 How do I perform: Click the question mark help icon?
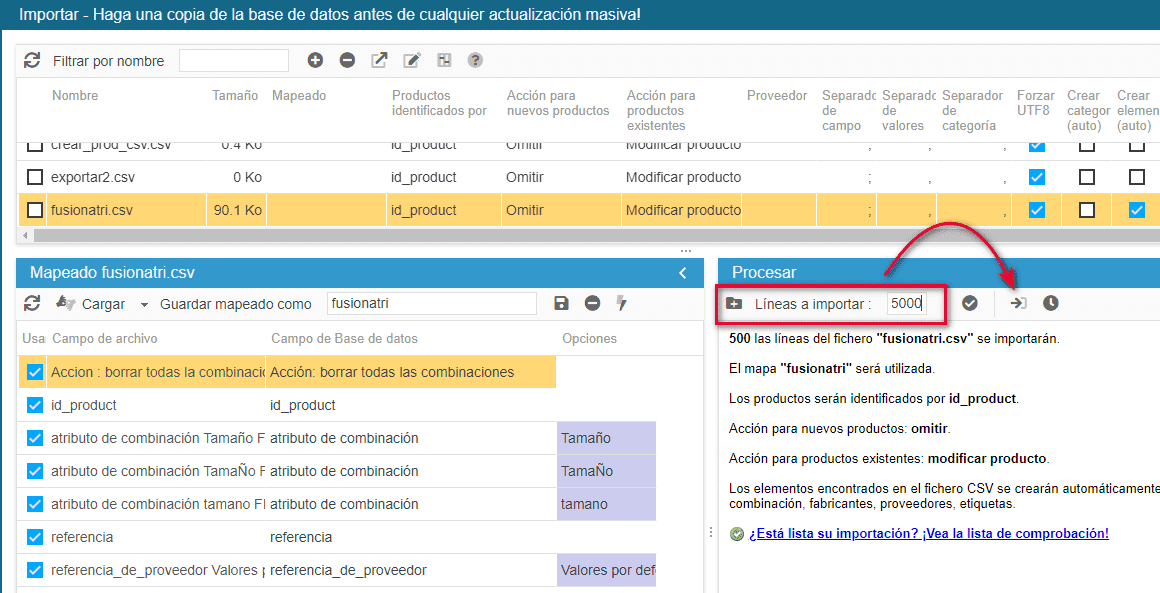point(475,61)
